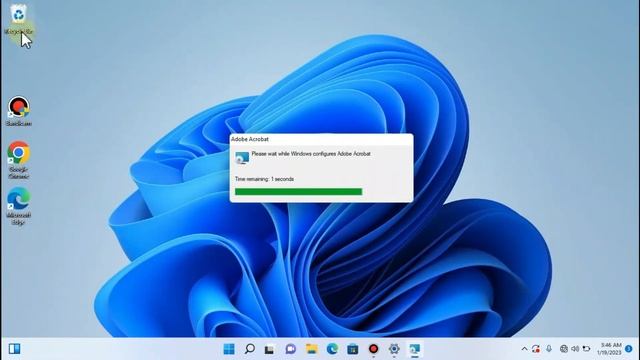Show hidden system tray icons
Viewport: 640px width, 360px height.
click(524, 349)
